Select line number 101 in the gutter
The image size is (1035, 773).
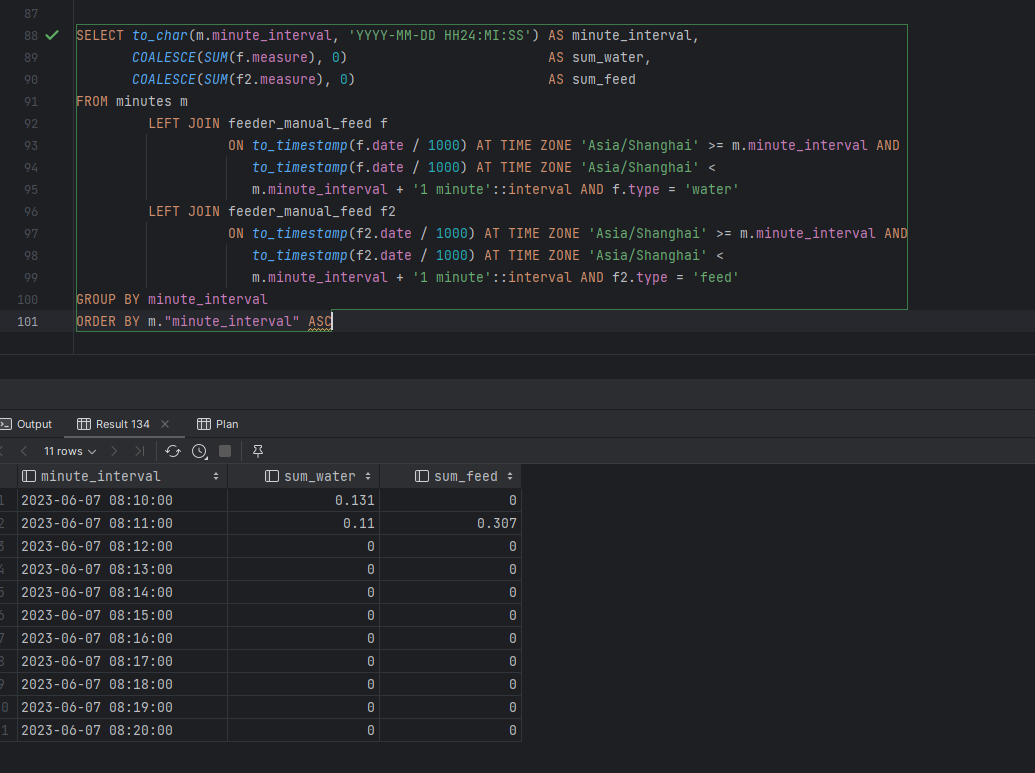pyautogui.click(x=27, y=321)
